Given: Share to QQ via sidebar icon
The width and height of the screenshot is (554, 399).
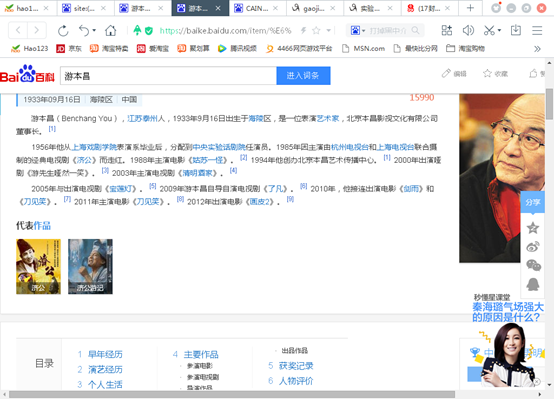Looking at the screenshot, I should click(533, 284).
